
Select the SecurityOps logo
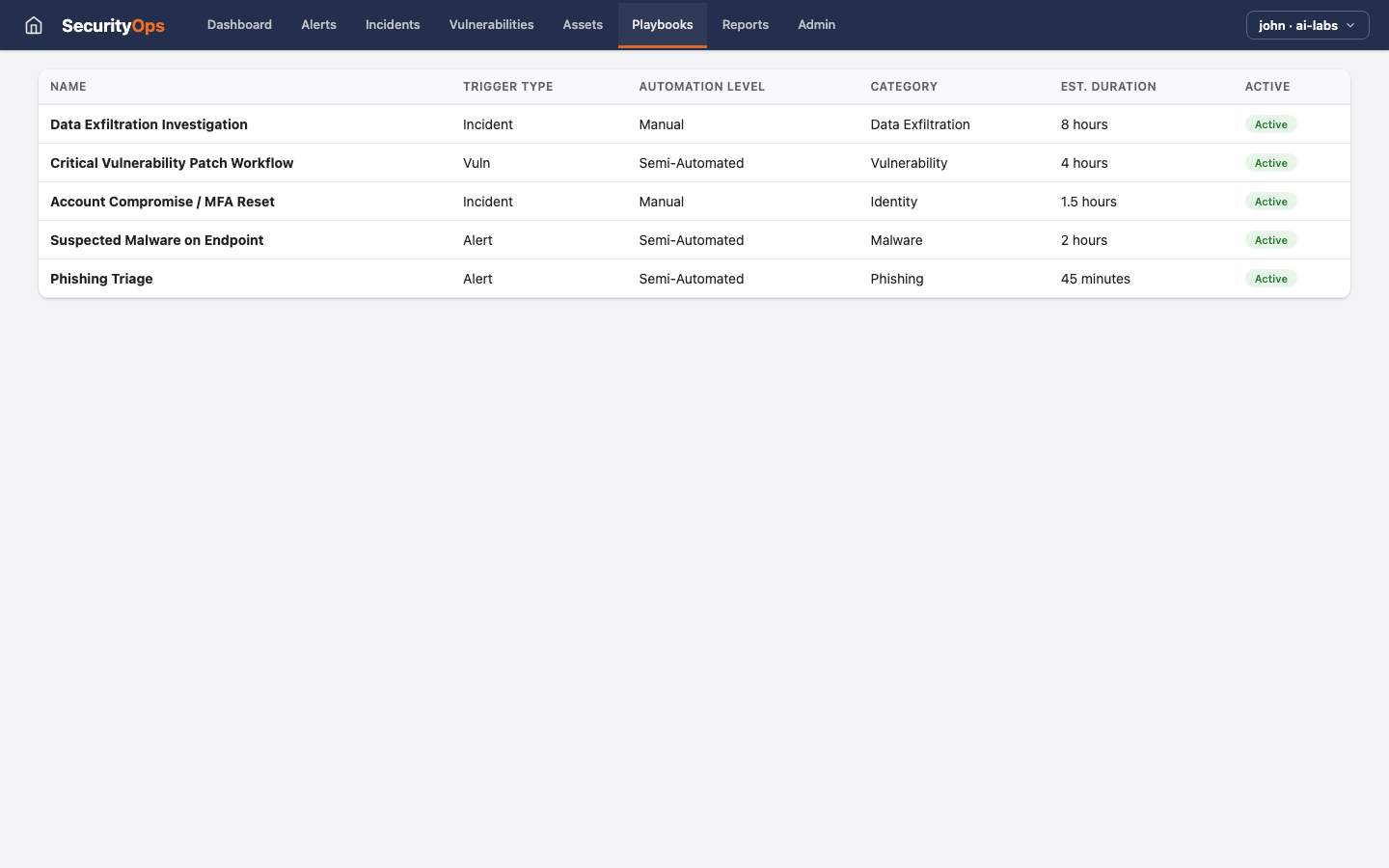[x=113, y=25]
